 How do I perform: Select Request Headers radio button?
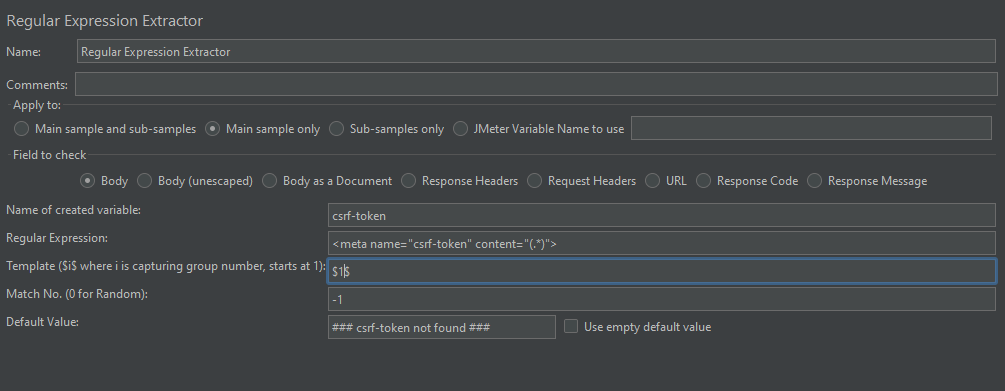coord(535,181)
